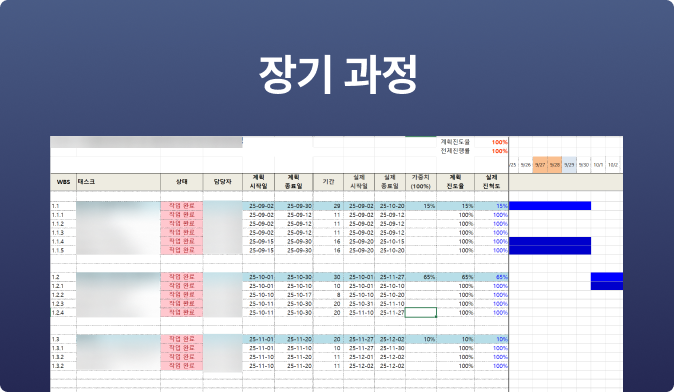
Task: Click the selected empty 가중치 cell in row 1.2.4
Action: point(421,312)
